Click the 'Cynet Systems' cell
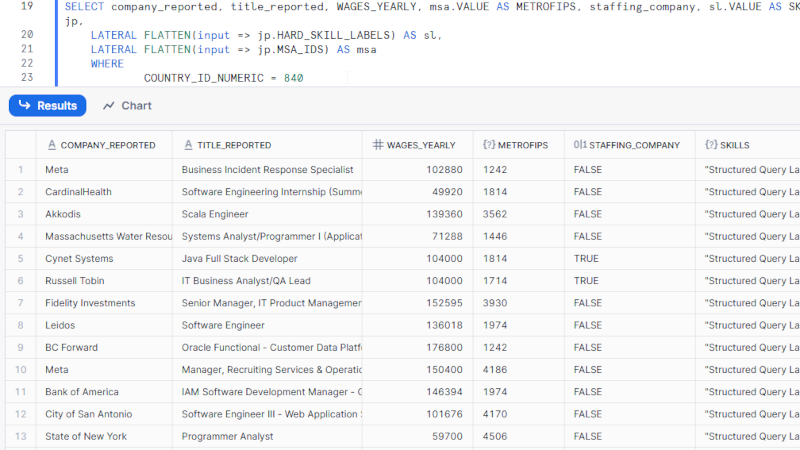Viewport: 800px width, 450px height. click(104, 258)
